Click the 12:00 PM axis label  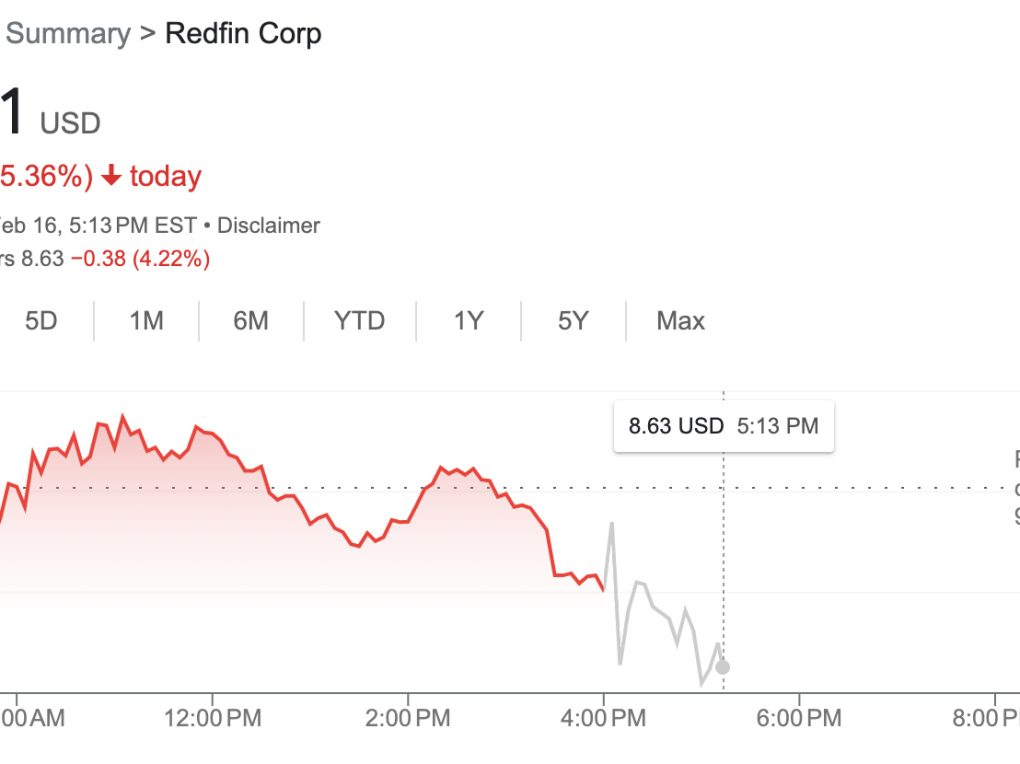[x=211, y=718]
